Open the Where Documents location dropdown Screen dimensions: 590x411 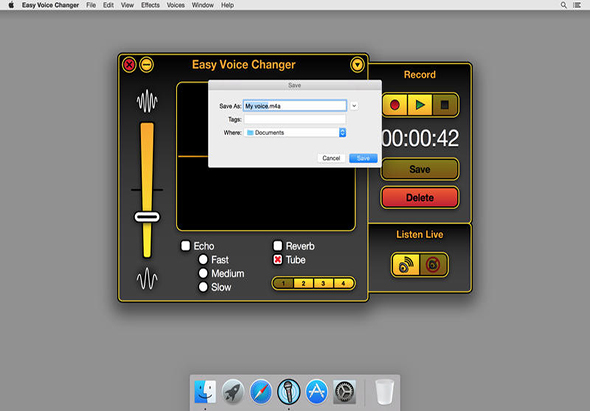[295, 132]
